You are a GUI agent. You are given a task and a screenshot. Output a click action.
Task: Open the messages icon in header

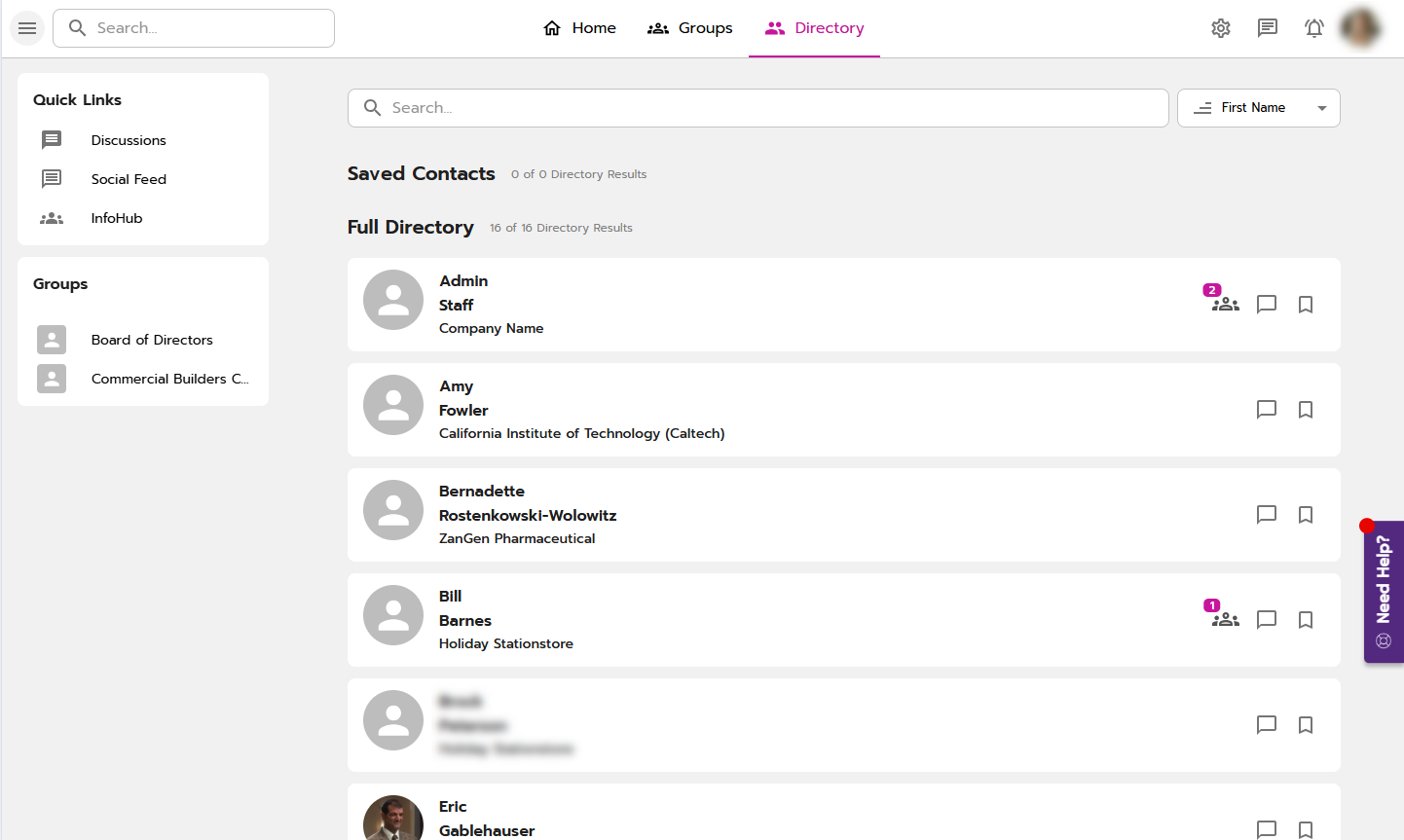point(1268,28)
